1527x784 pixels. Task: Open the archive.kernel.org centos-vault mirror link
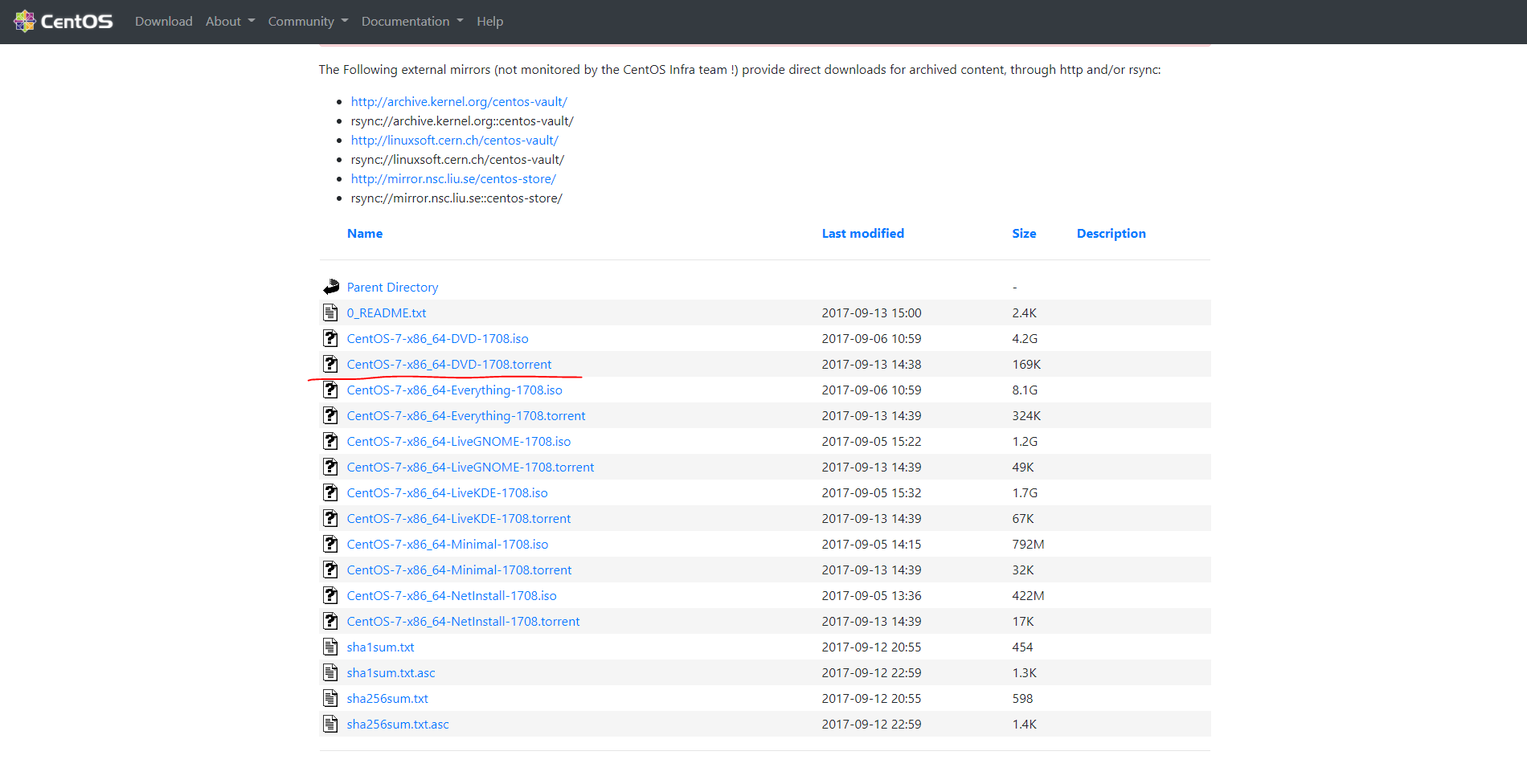click(x=459, y=101)
